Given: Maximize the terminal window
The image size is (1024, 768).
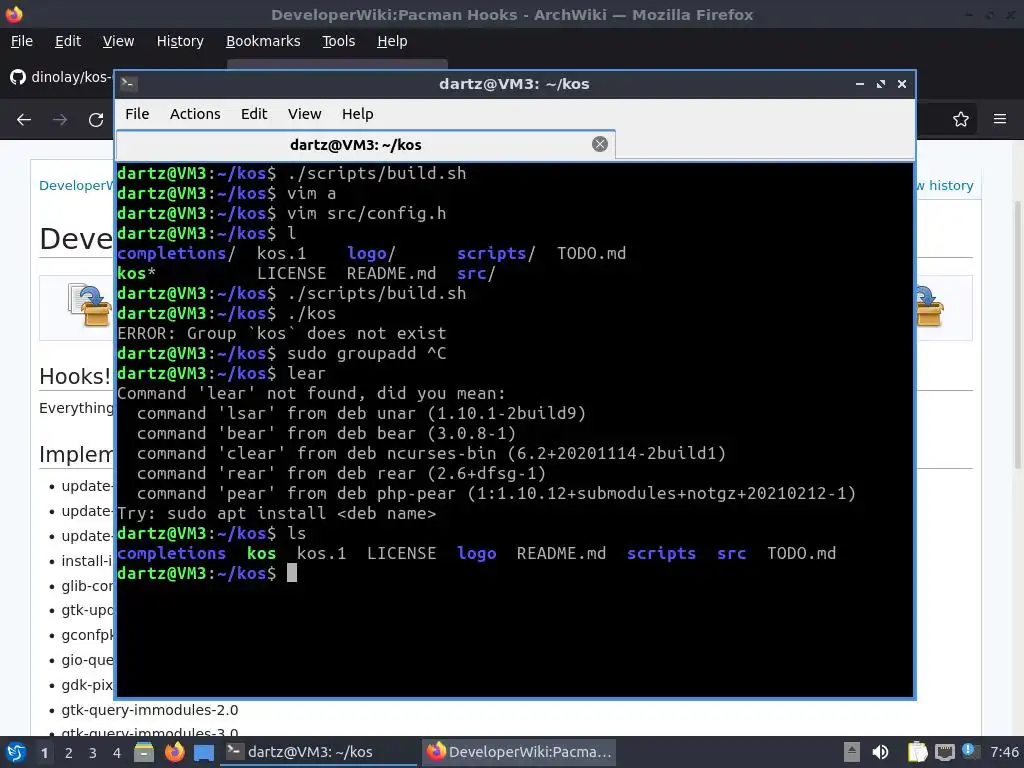Looking at the screenshot, I should (881, 84).
